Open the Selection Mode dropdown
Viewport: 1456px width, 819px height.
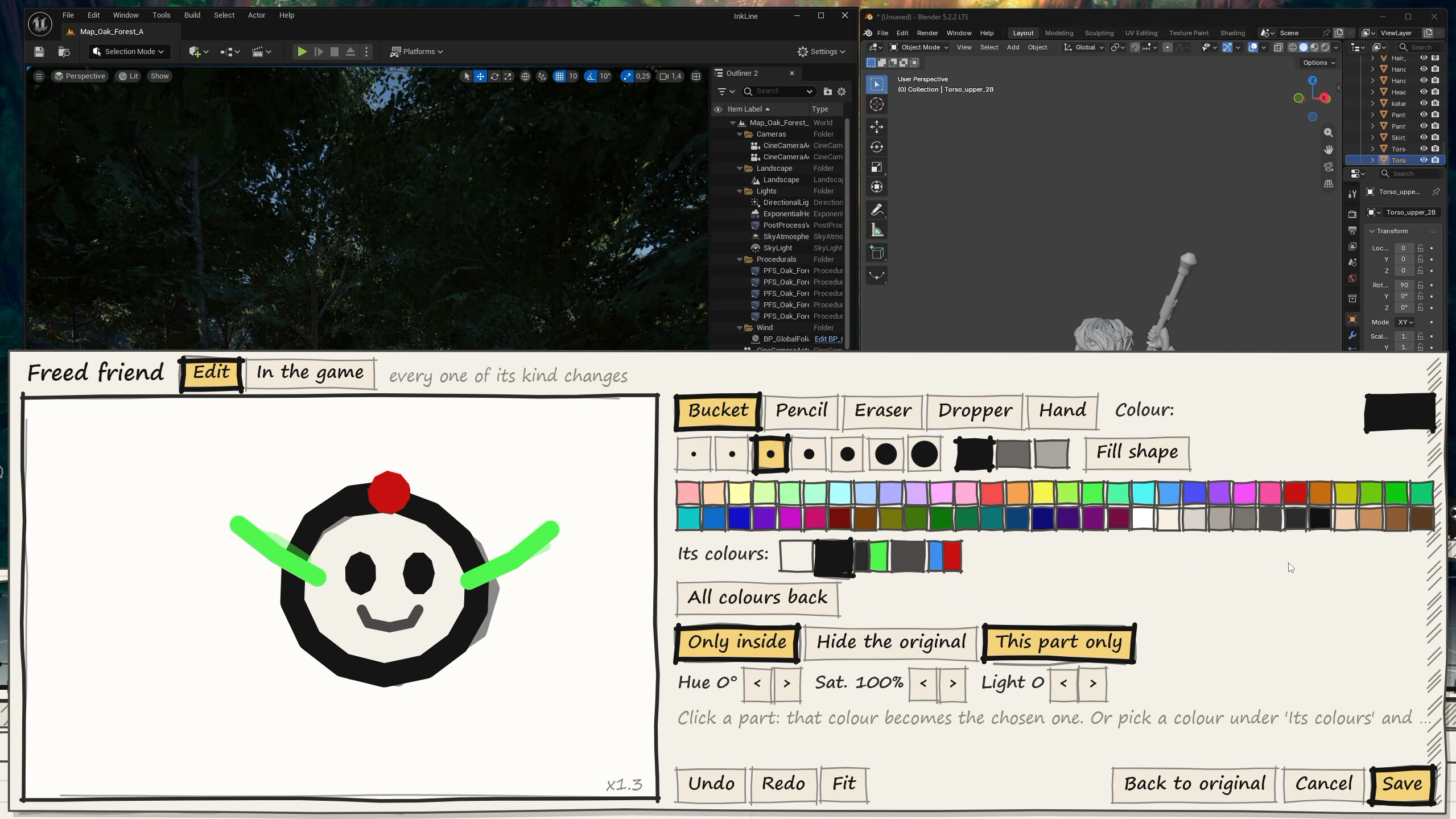point(129,52)
